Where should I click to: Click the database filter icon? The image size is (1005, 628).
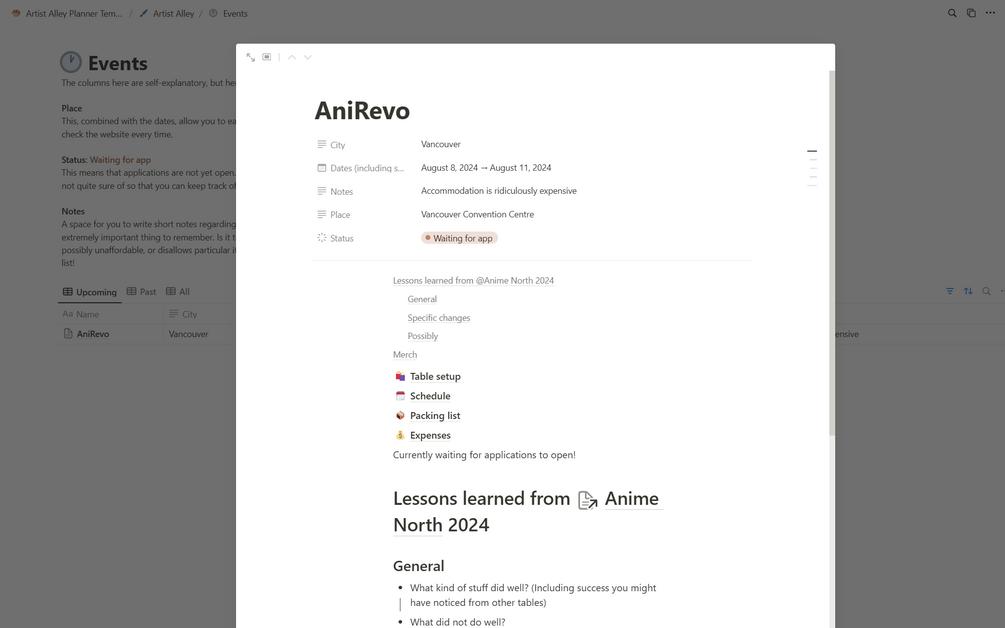950,292
